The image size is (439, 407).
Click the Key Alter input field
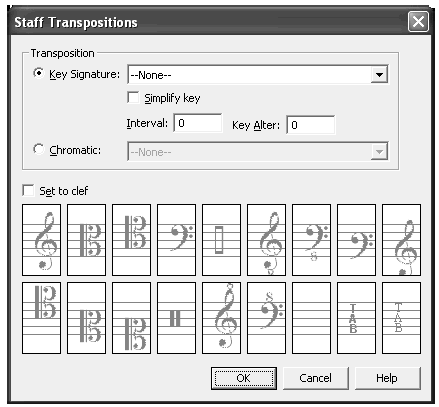[x=311, y=125]
